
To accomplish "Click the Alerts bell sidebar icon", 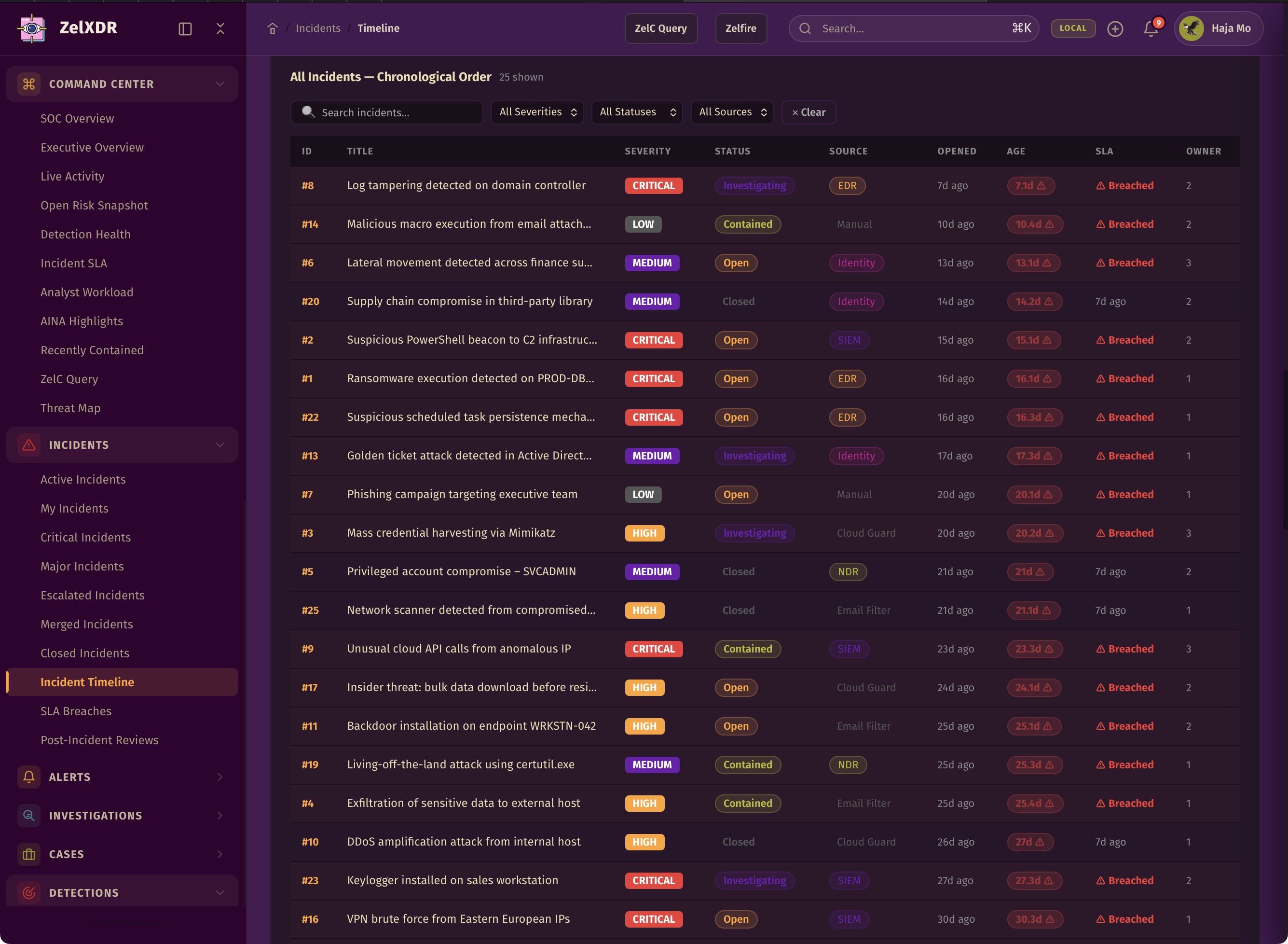I will pyautogui.click(x=28, y=777).
